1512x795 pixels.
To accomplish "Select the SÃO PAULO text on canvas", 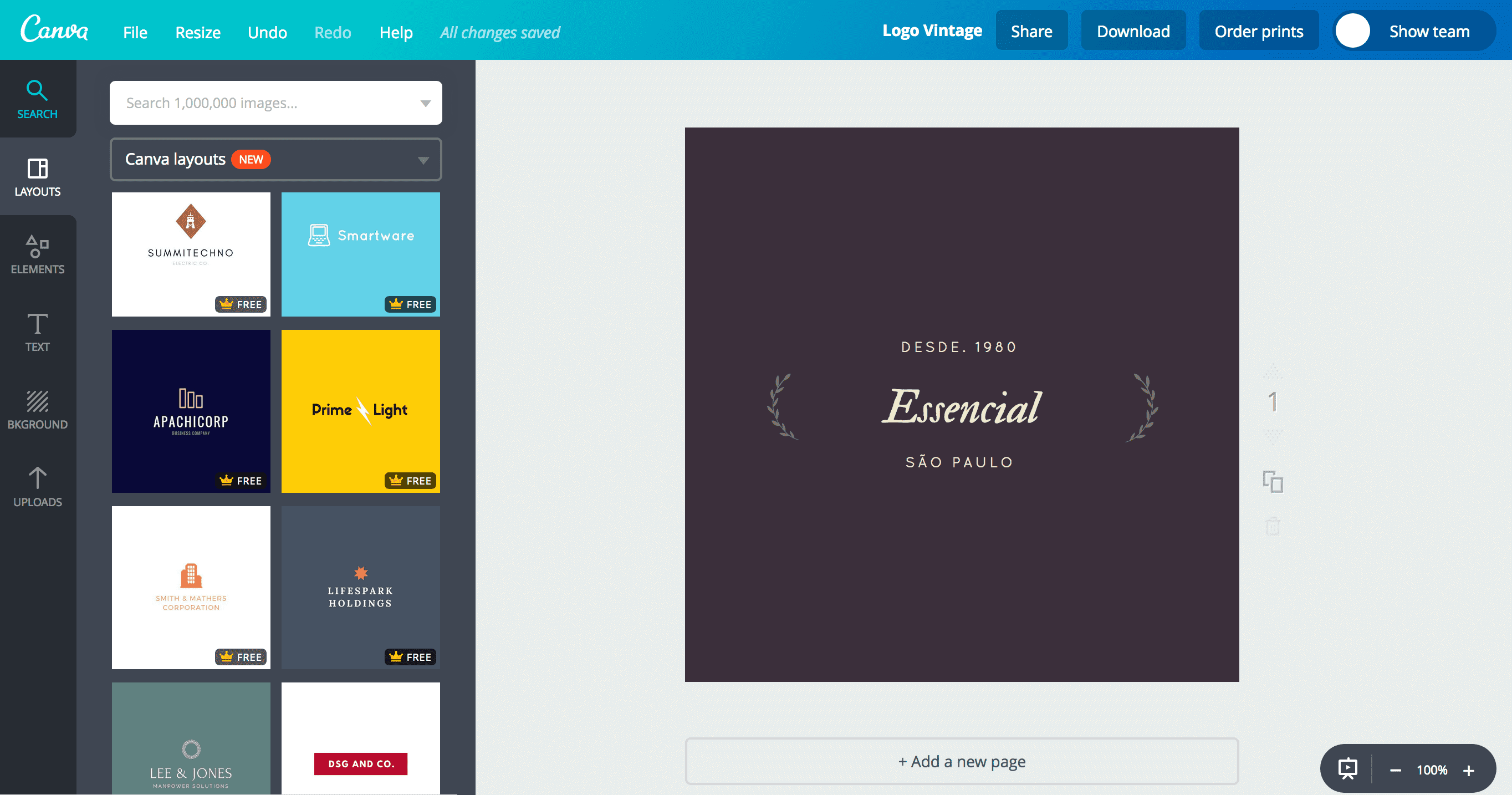I will click(x=959, y=462).
